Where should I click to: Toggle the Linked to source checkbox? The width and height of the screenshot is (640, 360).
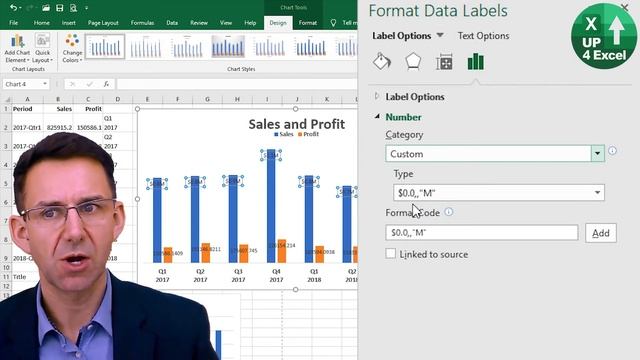[x=391, y=253]
